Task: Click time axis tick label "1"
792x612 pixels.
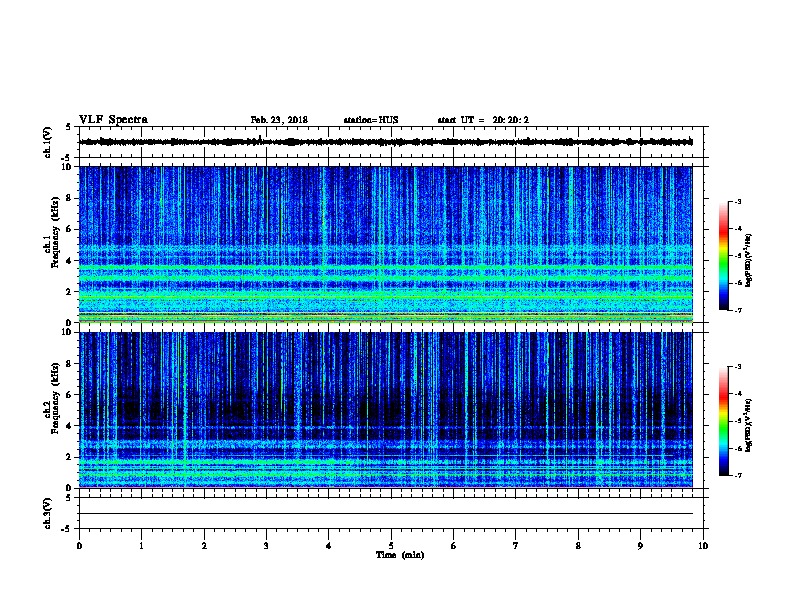Action: [141, 546]
